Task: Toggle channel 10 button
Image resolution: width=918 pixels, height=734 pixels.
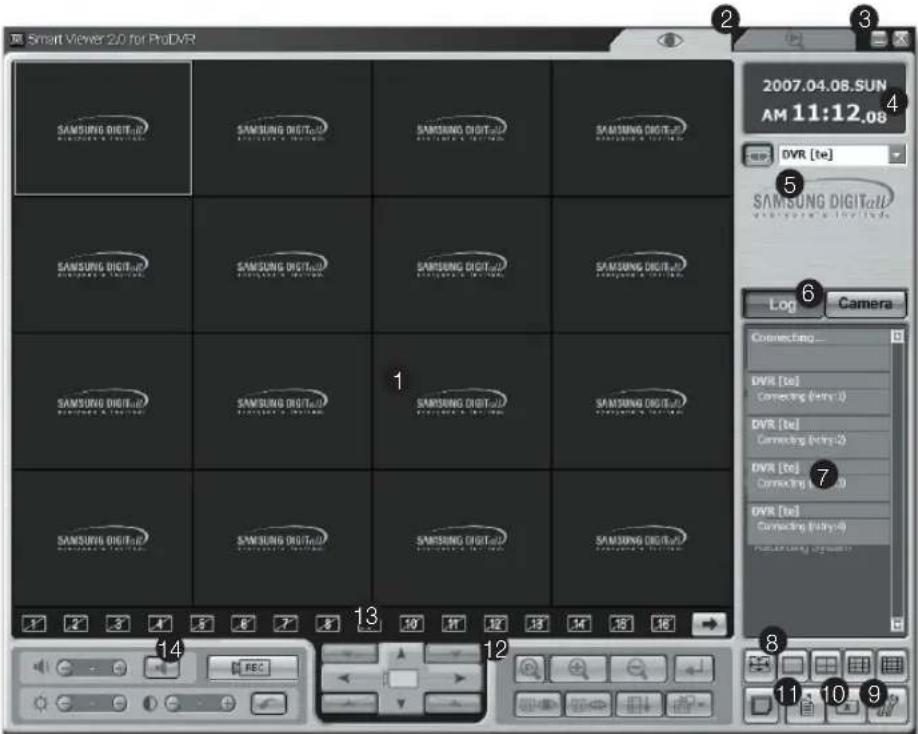Action: 412,624
